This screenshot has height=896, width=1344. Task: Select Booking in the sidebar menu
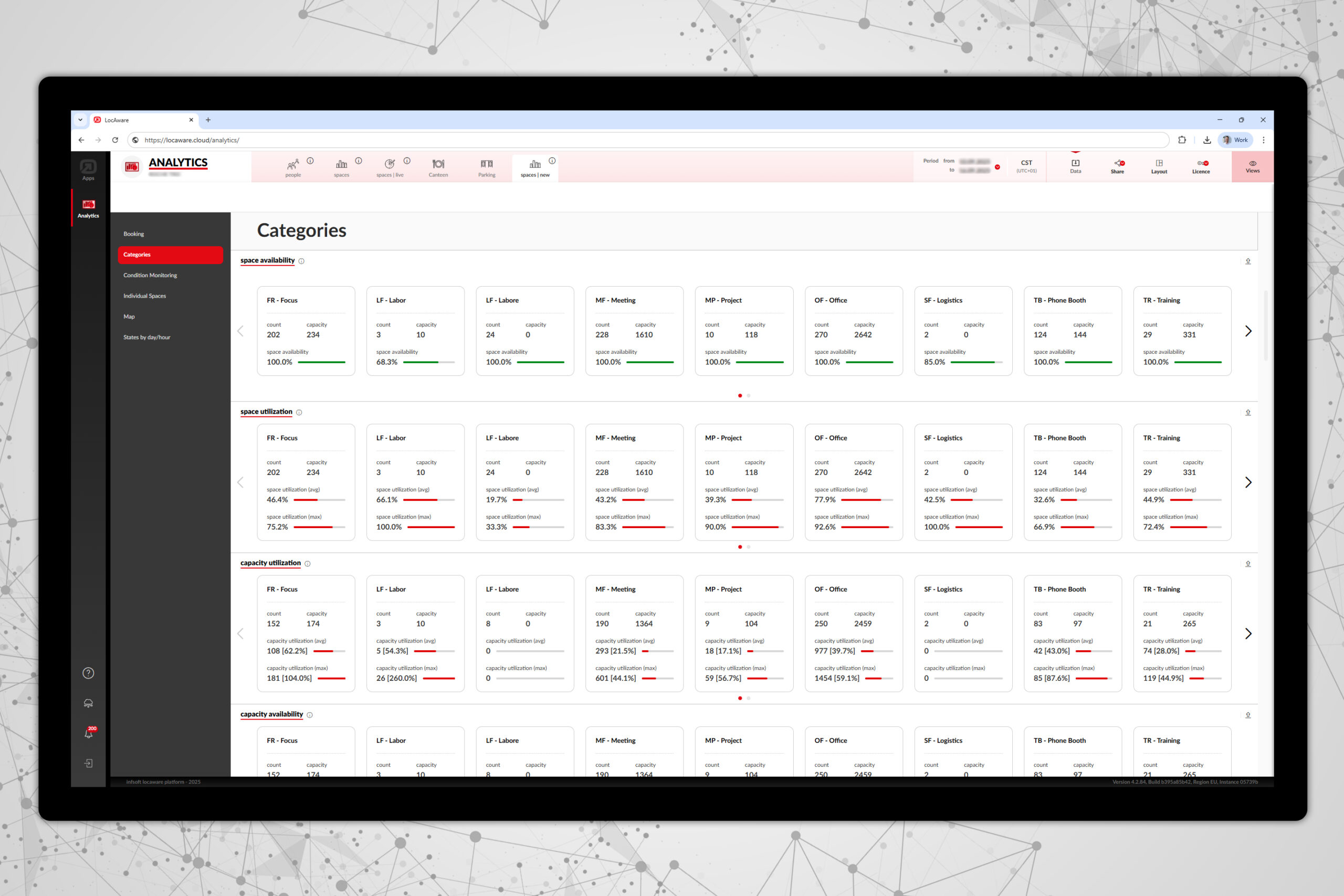[x=133, y=233]
